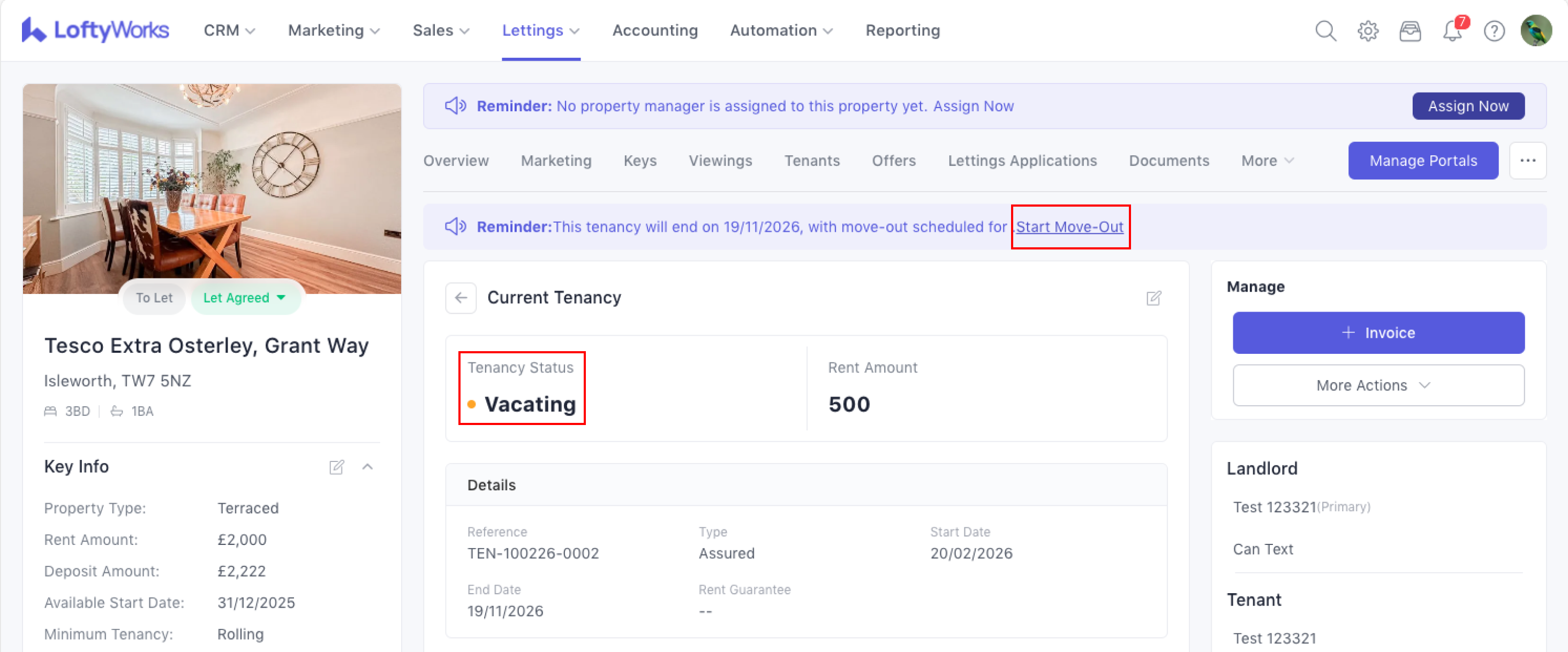This screenshot has height=652, width=1568.
Task: Open the help question mark icon
Action: (x=1494, y=31)
